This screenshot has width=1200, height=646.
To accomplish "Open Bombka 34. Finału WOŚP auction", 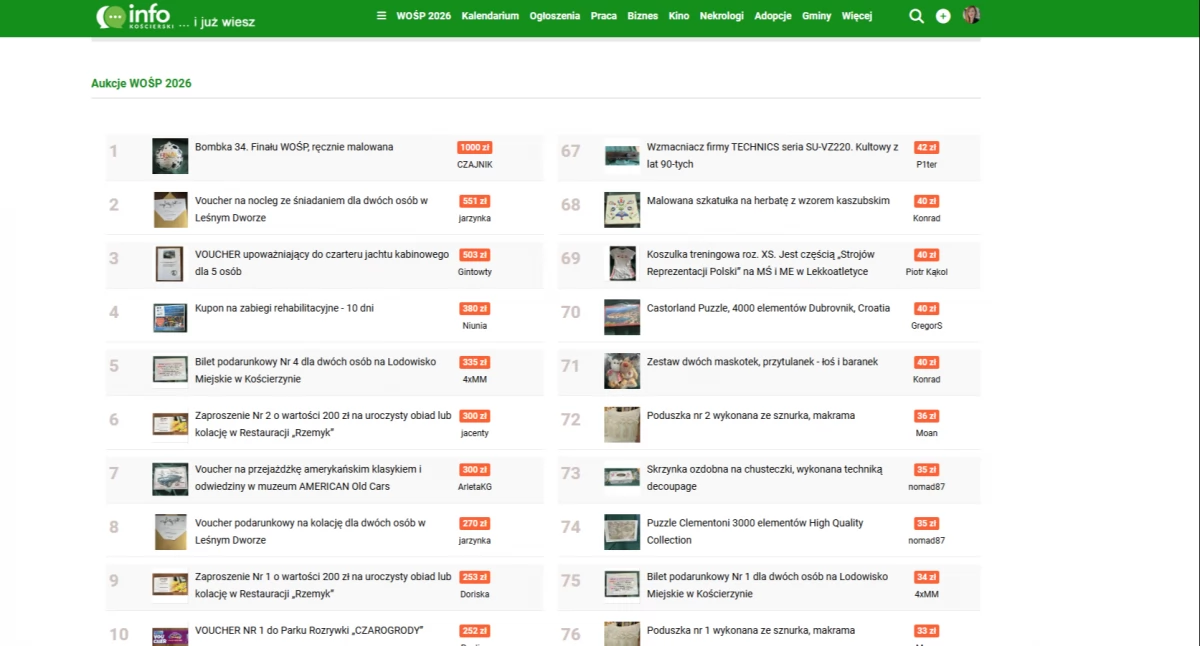I will click(294, 147).
